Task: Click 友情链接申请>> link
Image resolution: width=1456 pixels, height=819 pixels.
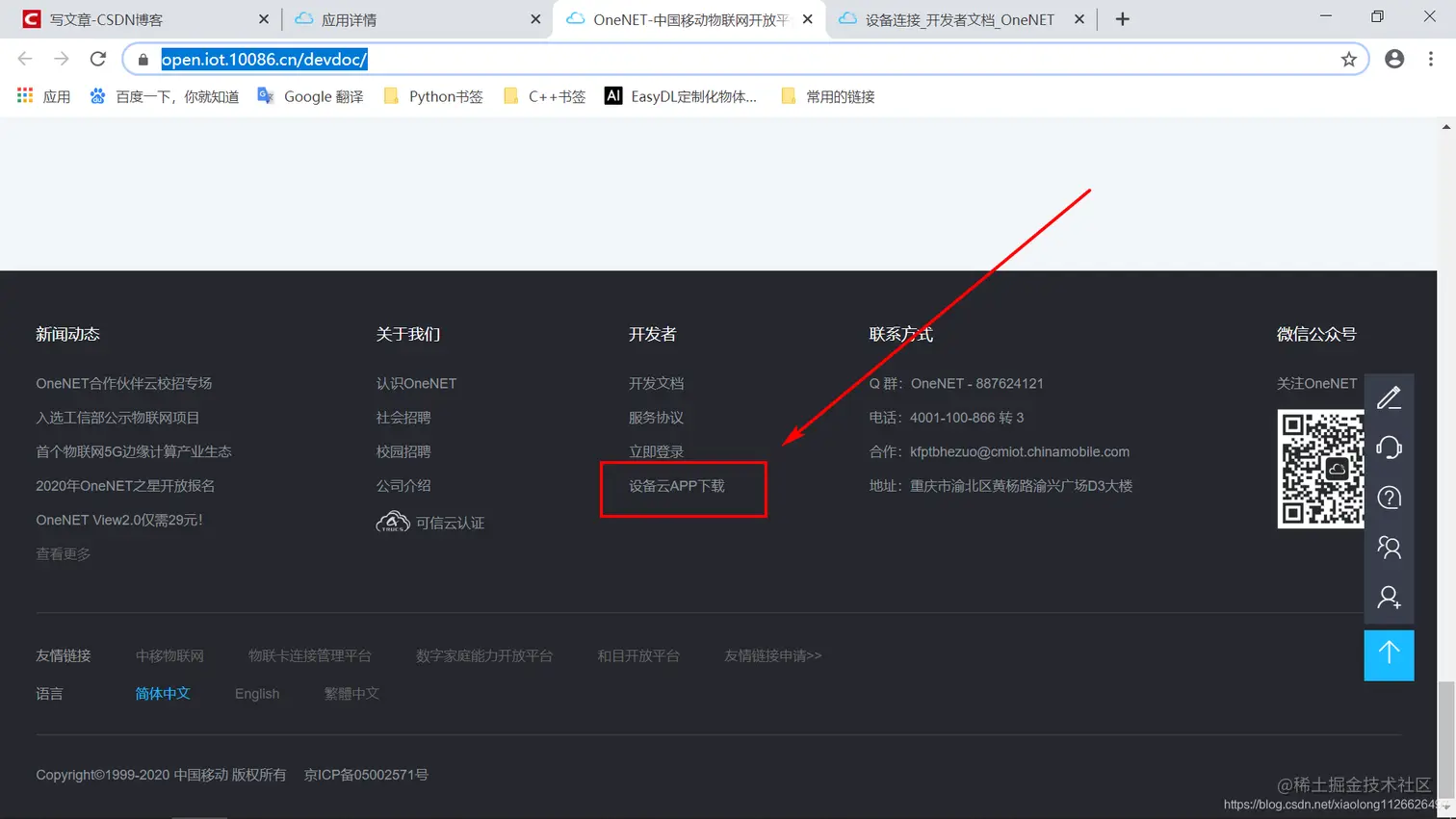Action: (773, 655)
